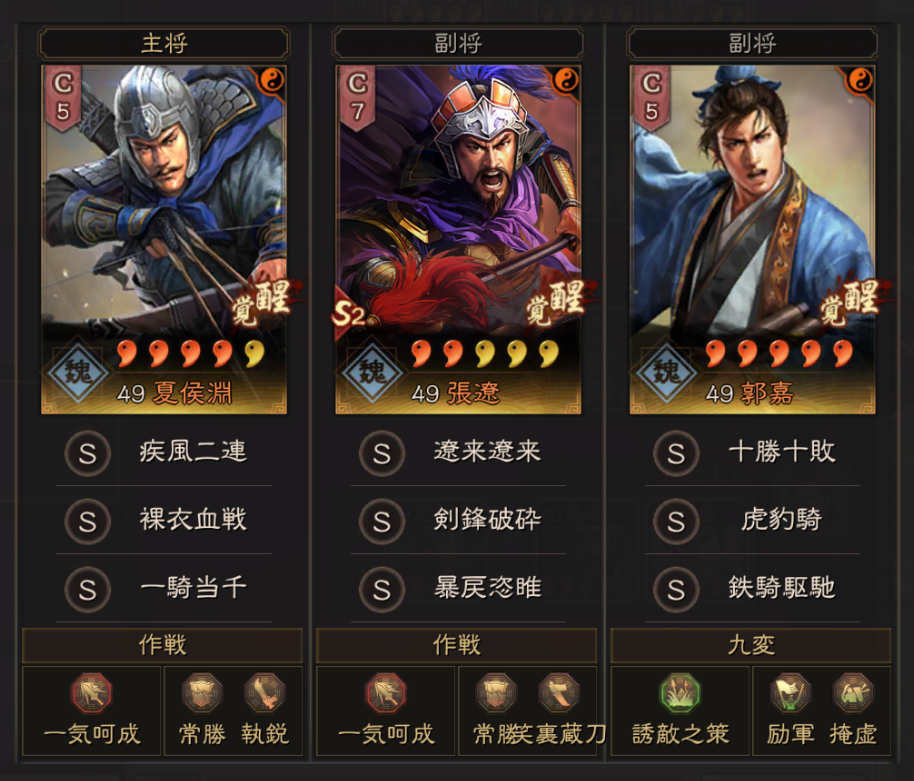Viewport: 914px width, 781px height.
Task: Open the 夏侯淵 general card
Action: (x=164, y=240)
